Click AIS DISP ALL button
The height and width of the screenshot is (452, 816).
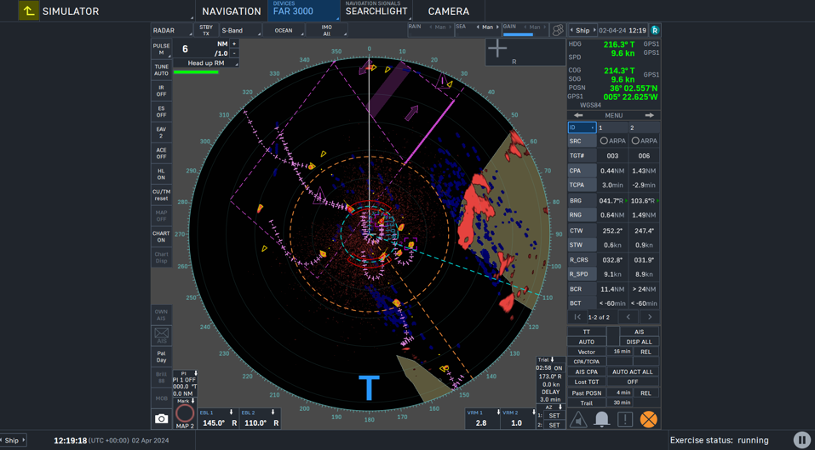click(x=639, y=342)
